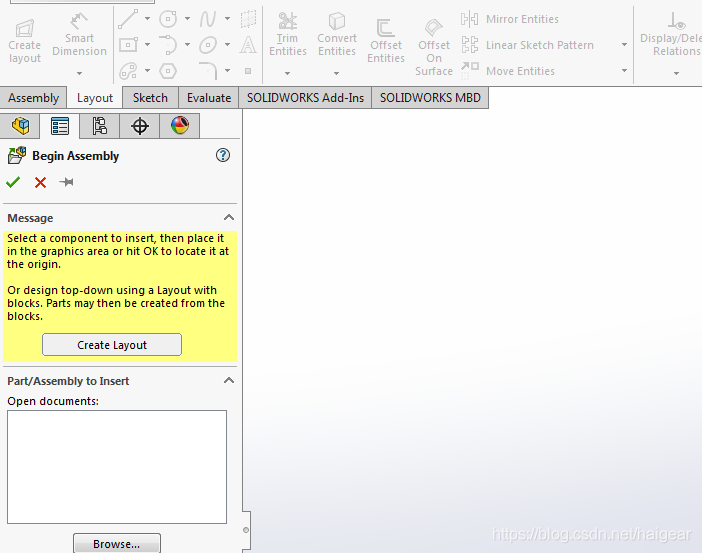This screenshot has height=553, width=702.
Task: Expand Display/Delete Relations dropdown arrow
Action: [x=676, y=73]
